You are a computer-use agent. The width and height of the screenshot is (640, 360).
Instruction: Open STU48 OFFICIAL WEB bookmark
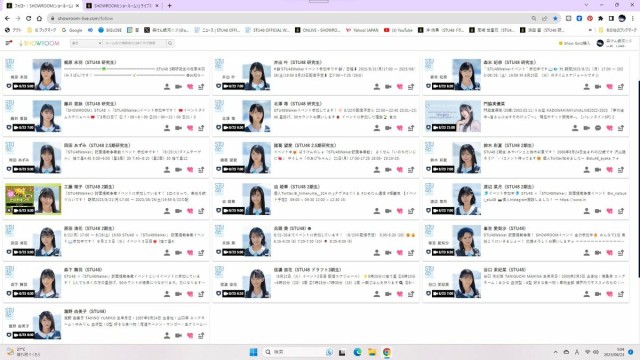click(x=268, y=30)
